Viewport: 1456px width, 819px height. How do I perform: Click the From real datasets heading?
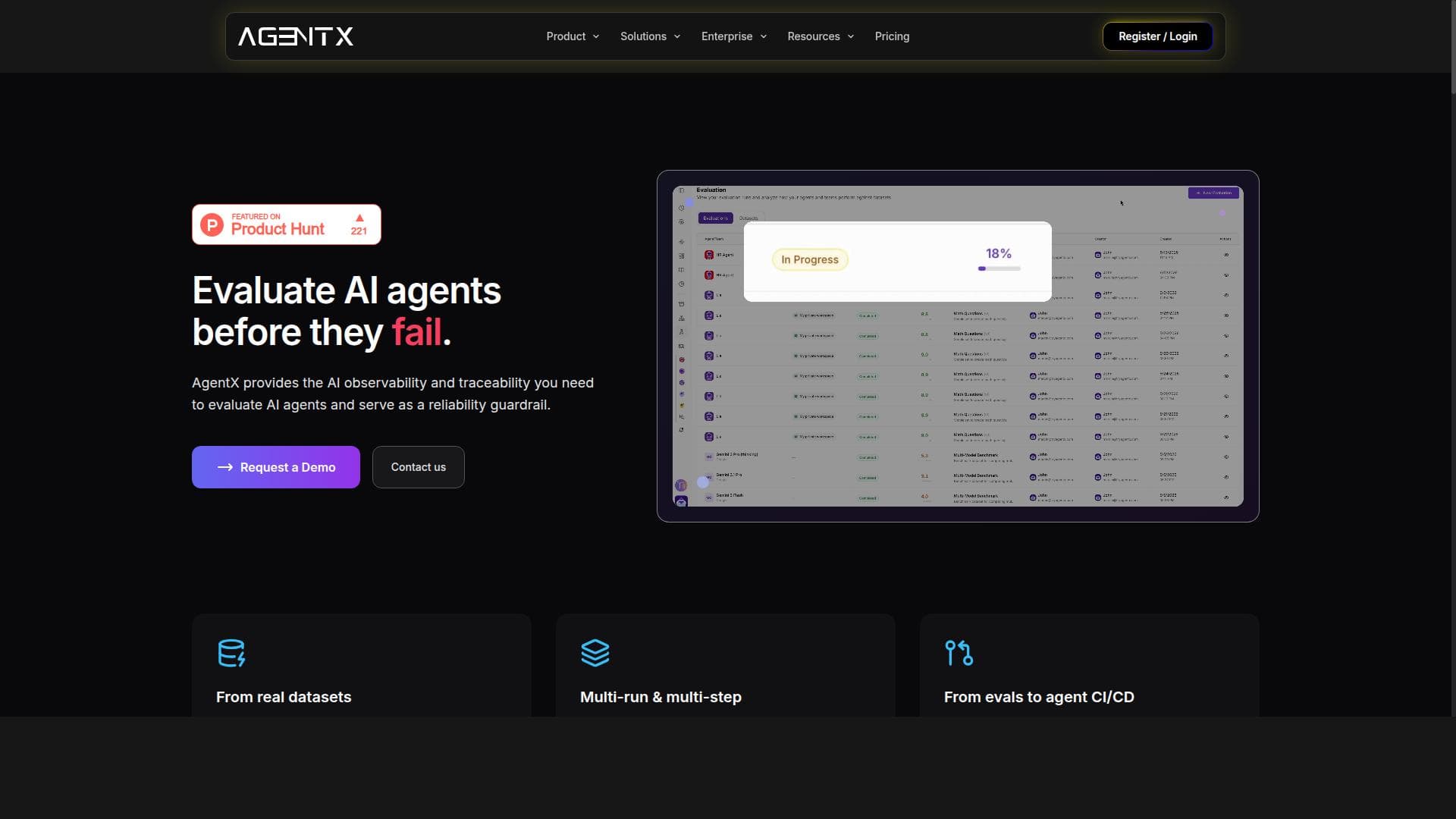point(284,697)
